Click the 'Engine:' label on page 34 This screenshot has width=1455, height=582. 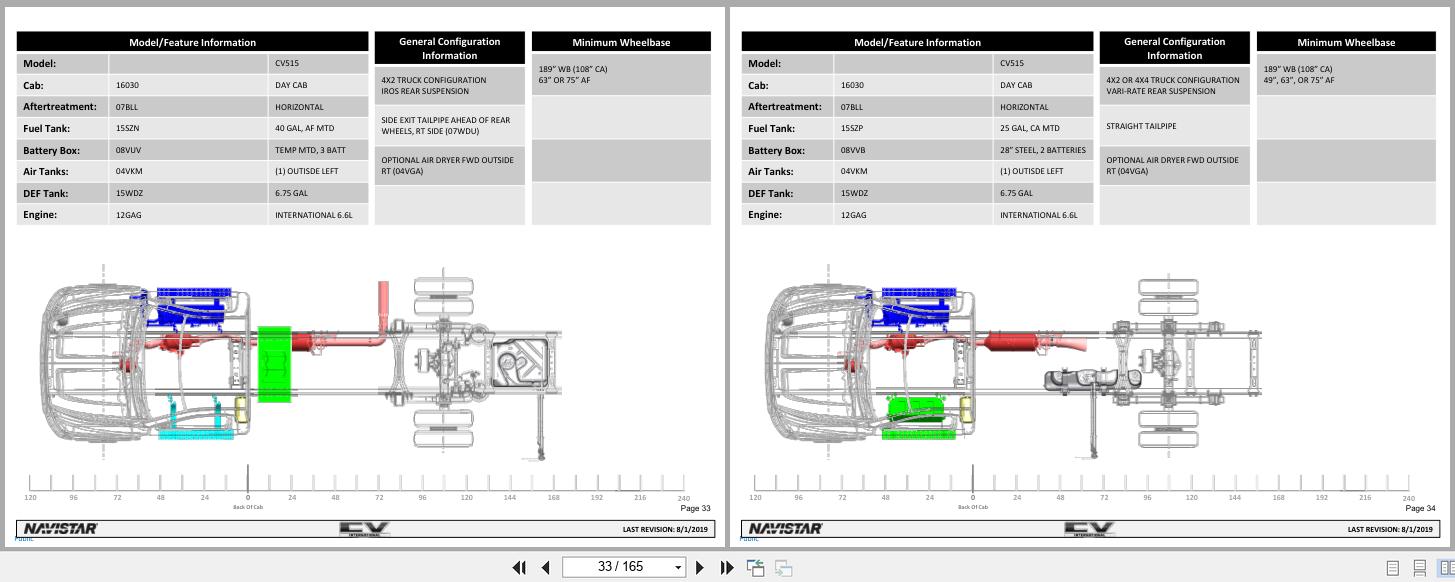click(x=765, y=214)
